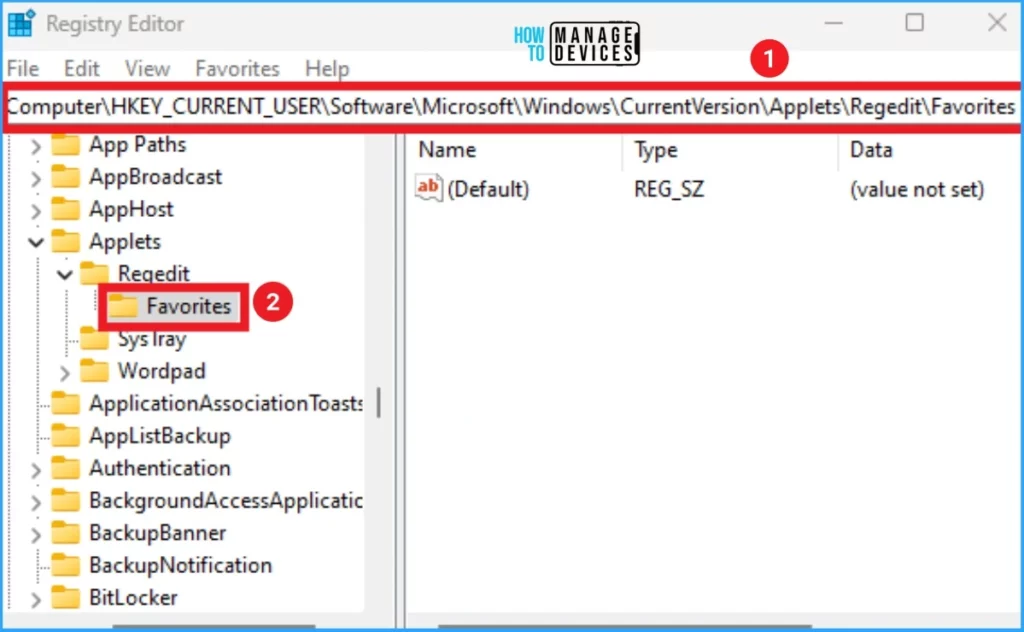Select the AppListBackup key label

[x=160, y=435]
